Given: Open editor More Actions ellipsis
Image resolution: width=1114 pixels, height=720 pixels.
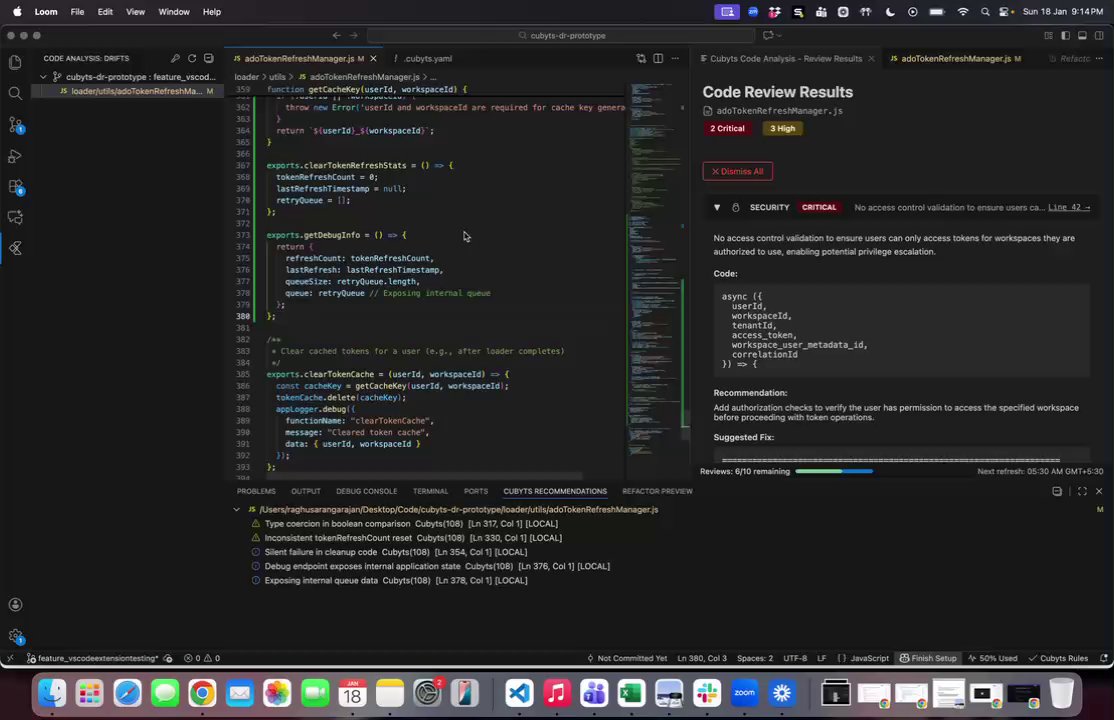Looking at the screenshot, I should (675, 58).
